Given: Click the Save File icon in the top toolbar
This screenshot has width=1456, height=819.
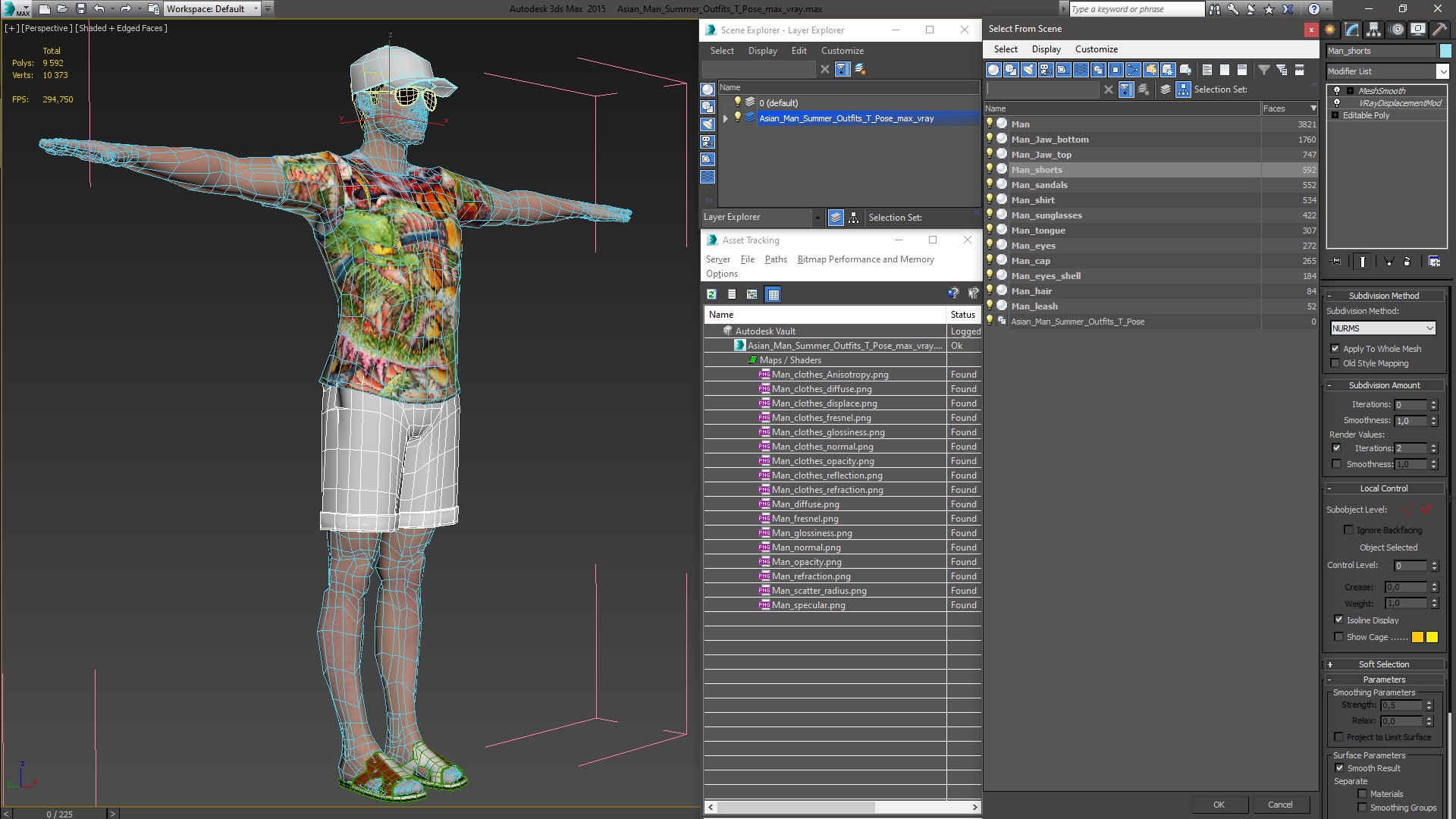Looking at the screenshot, I should click(81, 9).
